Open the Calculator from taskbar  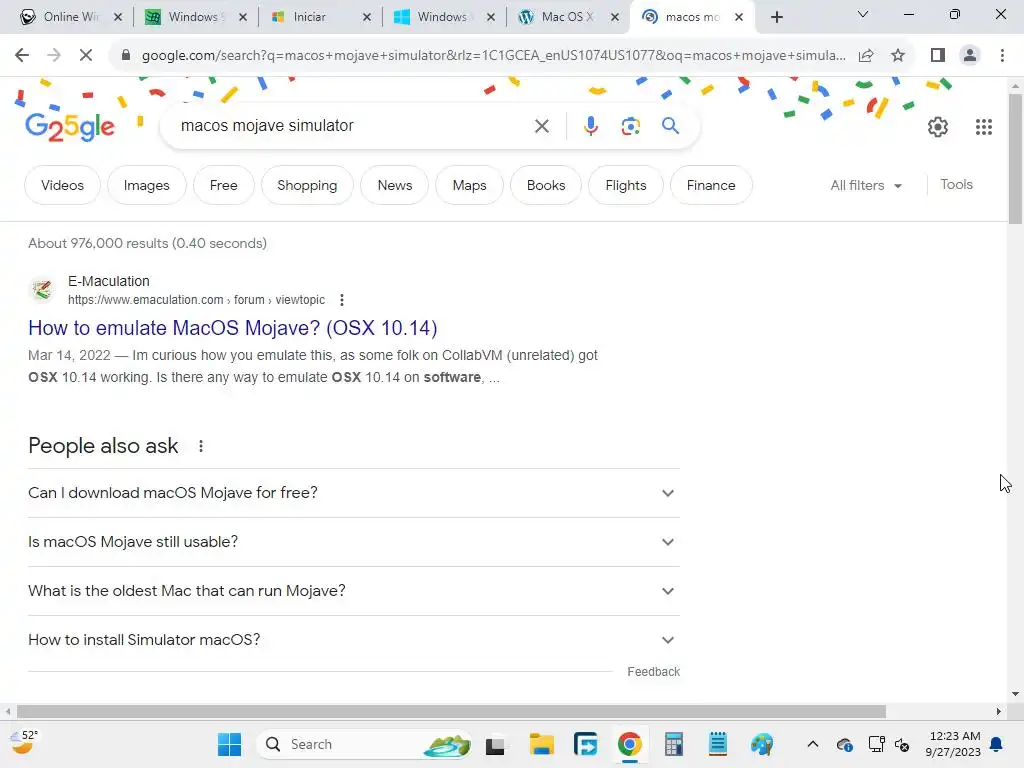coord(673,744)
